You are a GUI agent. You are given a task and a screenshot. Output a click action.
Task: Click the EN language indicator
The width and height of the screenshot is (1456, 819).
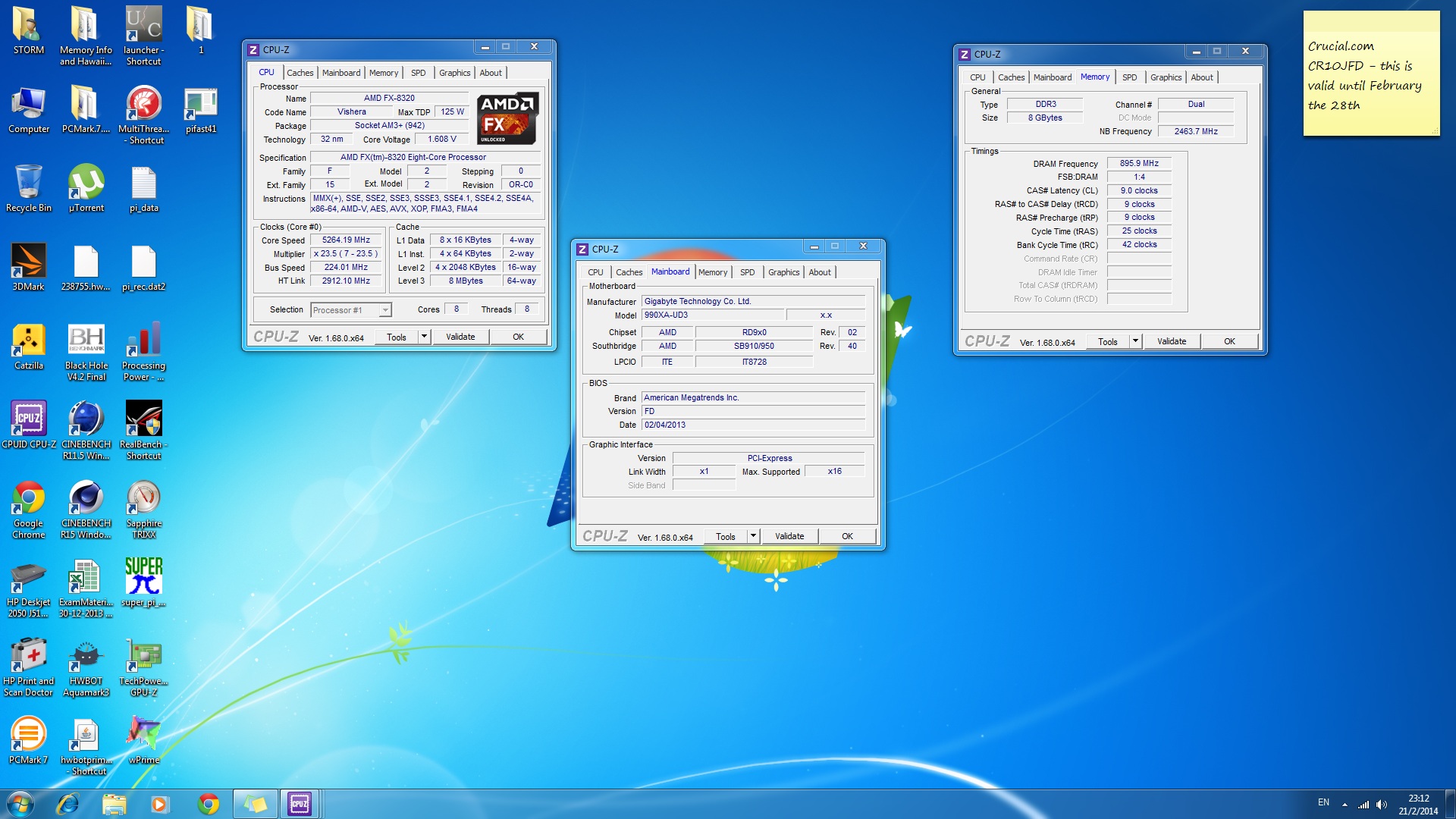point(1323,802)
